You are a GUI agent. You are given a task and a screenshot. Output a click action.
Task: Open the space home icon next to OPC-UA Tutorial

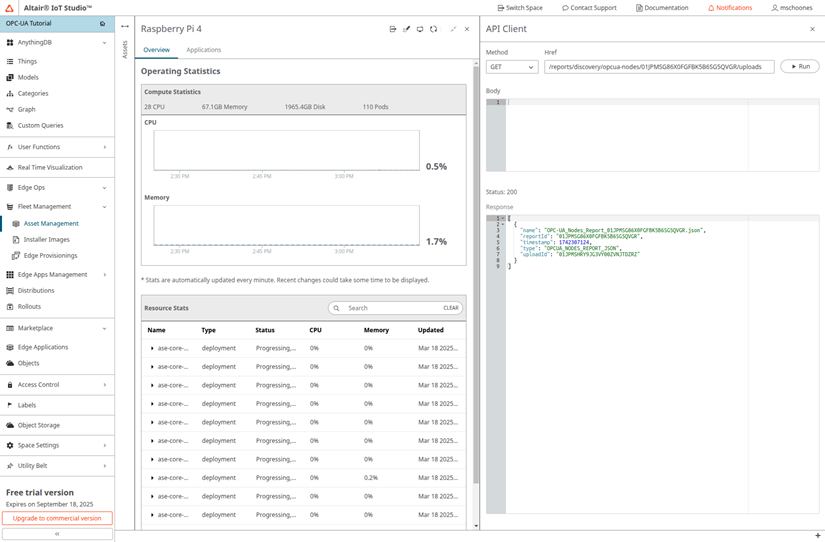coord(103,24)
